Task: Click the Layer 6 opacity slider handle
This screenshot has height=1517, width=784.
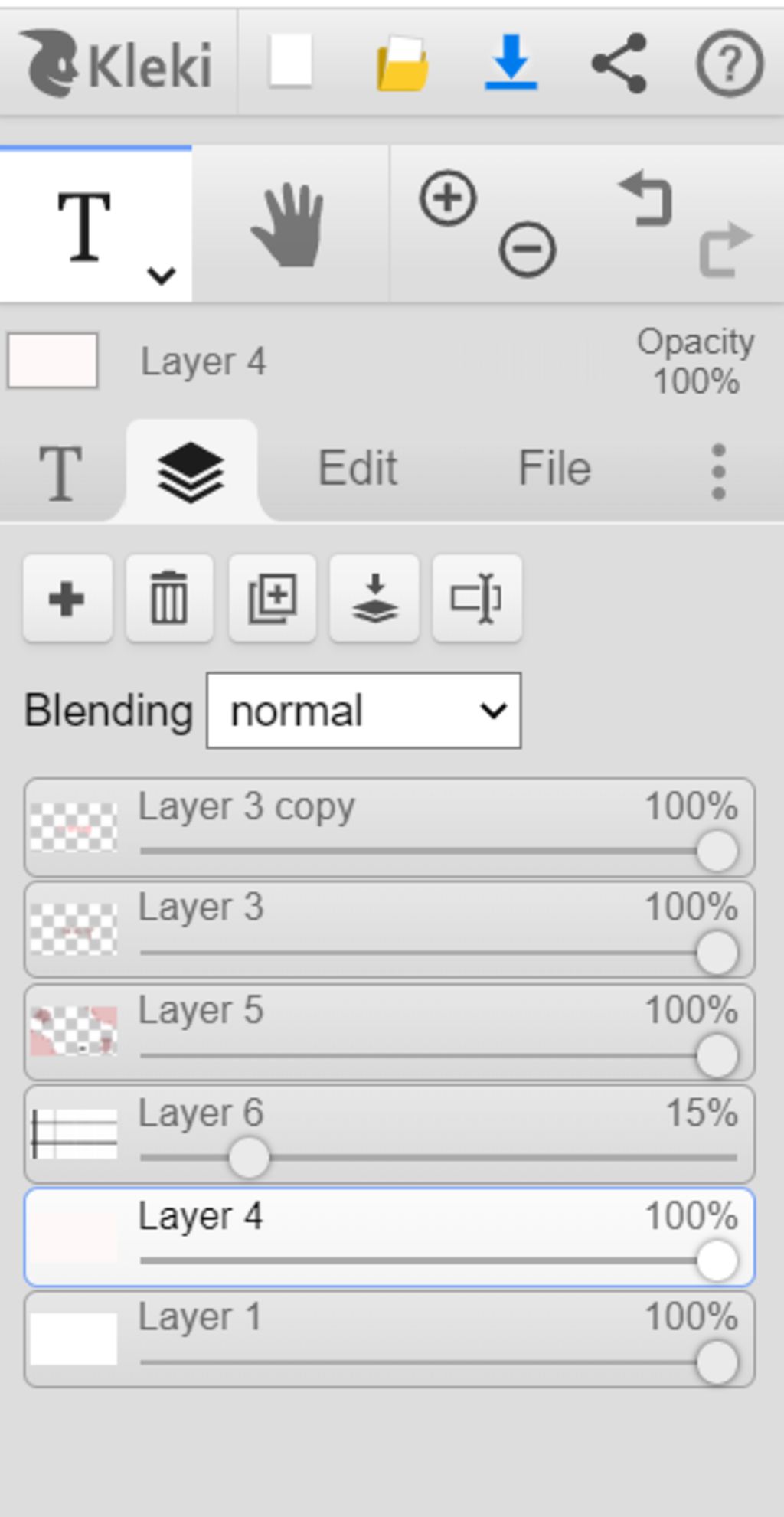Action: (248, 1157)
